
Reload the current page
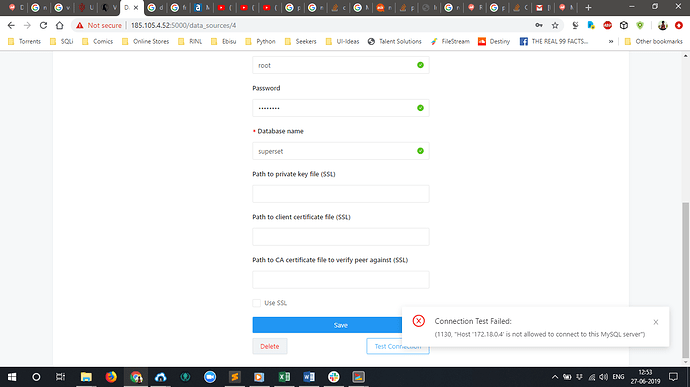tap(43, 26)
